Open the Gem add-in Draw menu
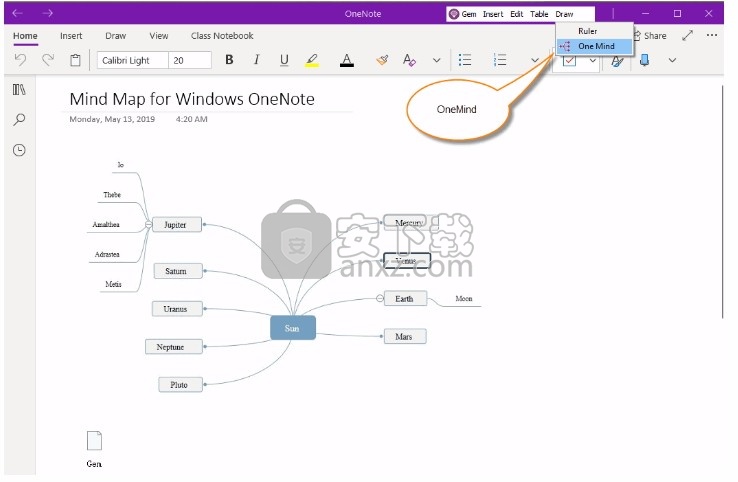 (x=564, y=14)
